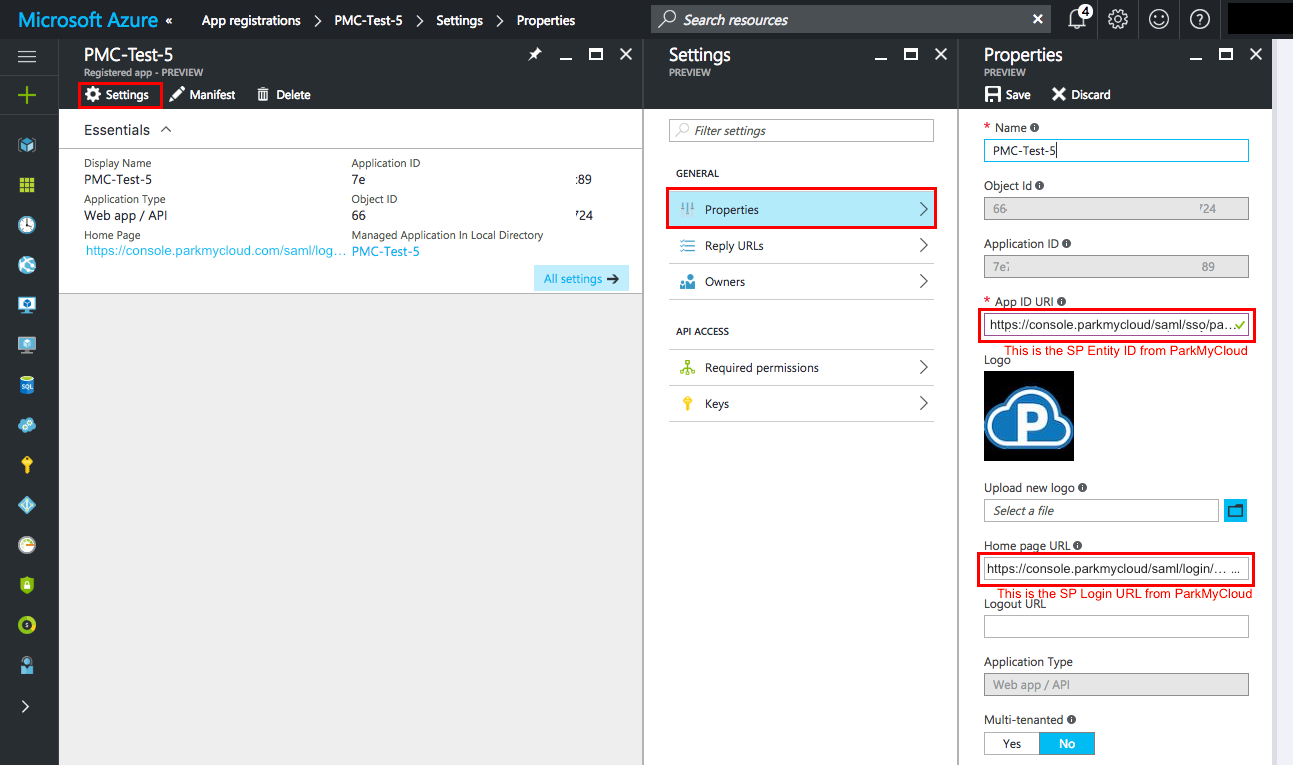This screenshot has width=1293, height=765.
Task: Click the chevron arrow on Owners row
Action: 923,282
